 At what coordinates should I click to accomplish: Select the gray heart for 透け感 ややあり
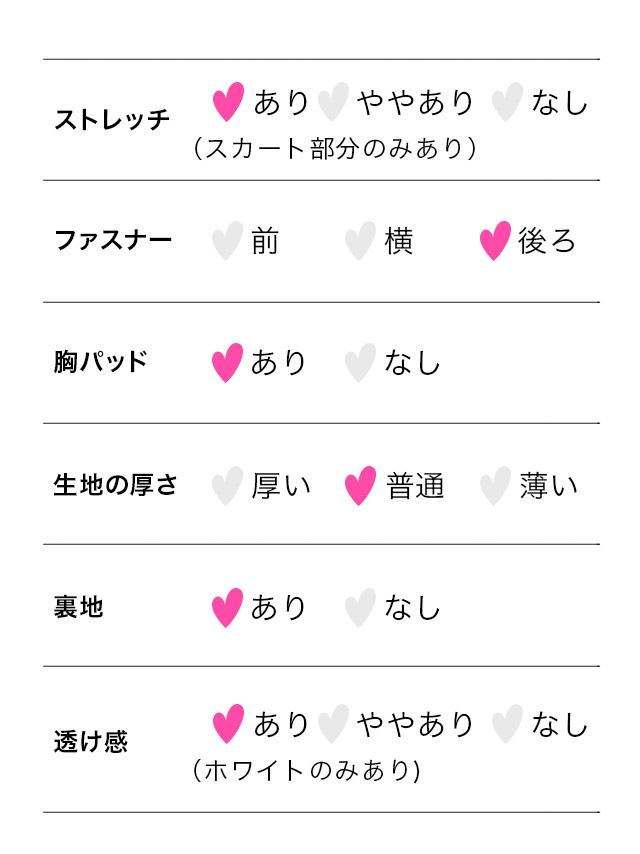pos(333,724)
